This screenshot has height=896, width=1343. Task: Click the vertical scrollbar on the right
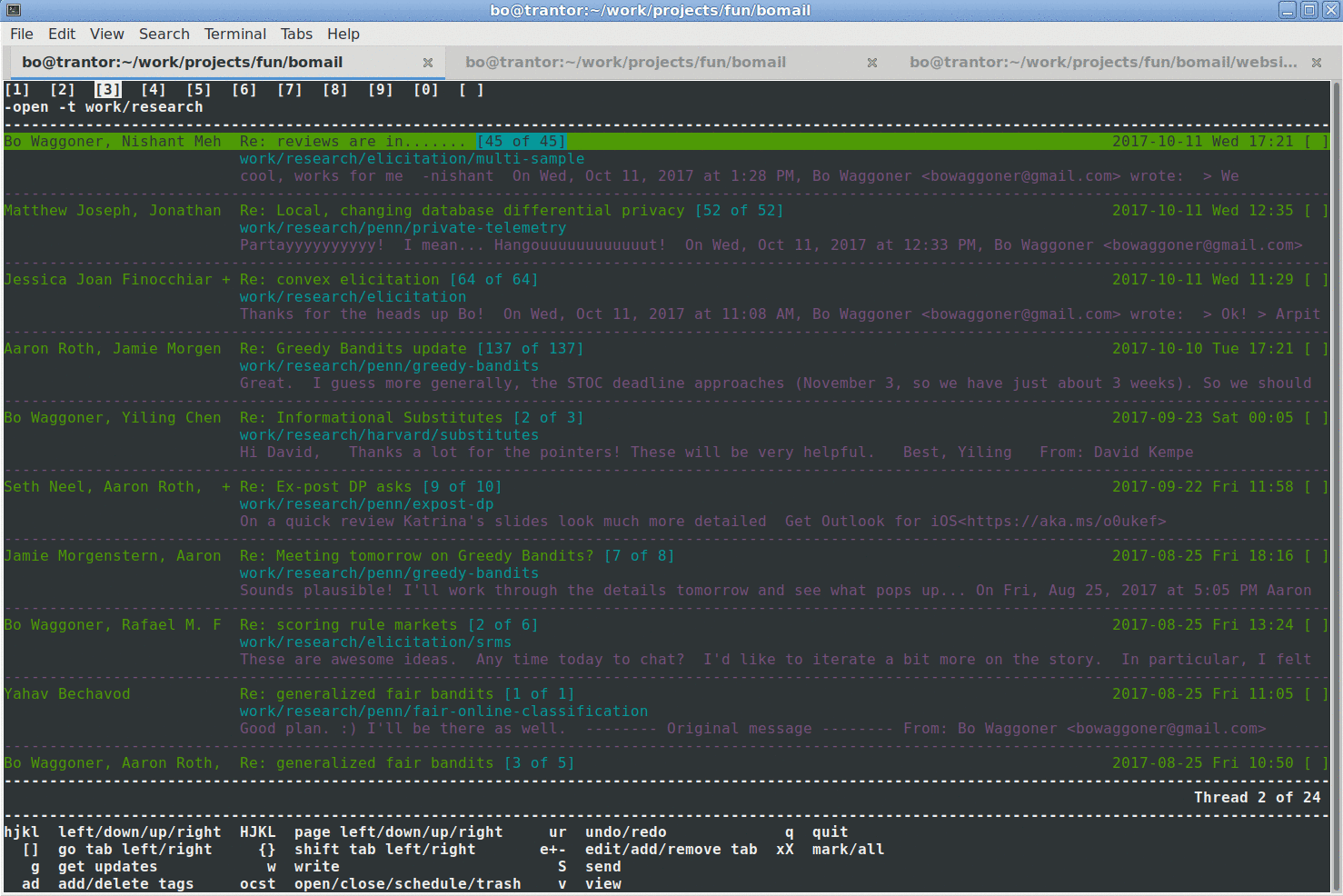pos(1336,454)
